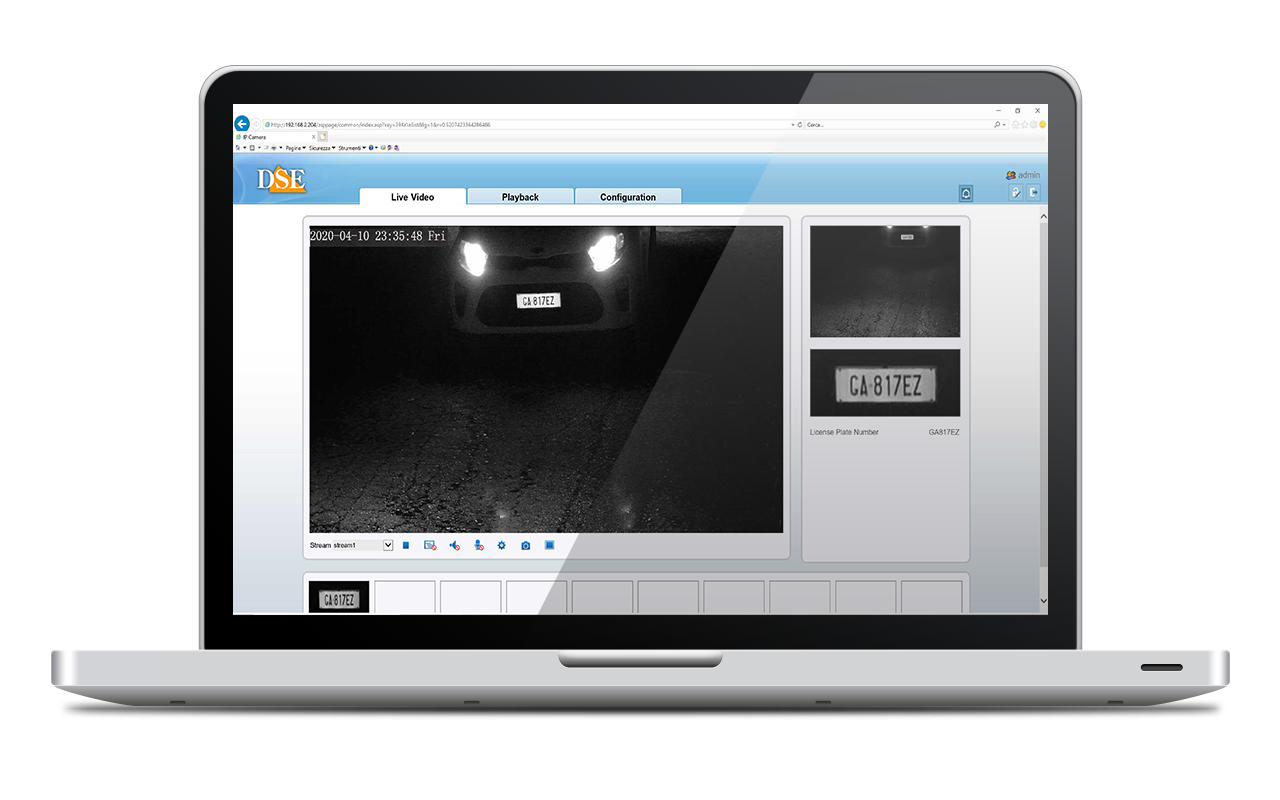Open the Configuration tab
1280x800 pixels.
coord(628,197)
